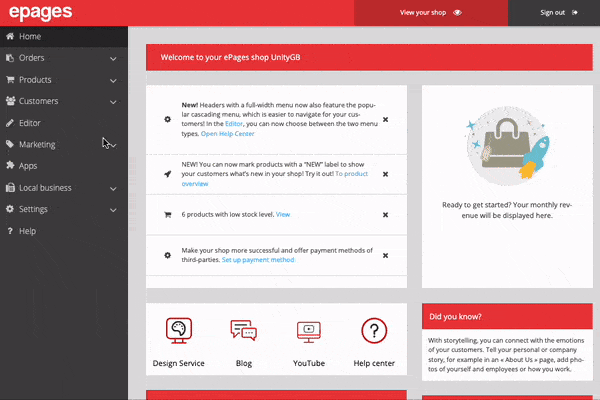The image size is (600, 400).
Task: Click the cart icon beside low stock notice
Action: [168, 214]
